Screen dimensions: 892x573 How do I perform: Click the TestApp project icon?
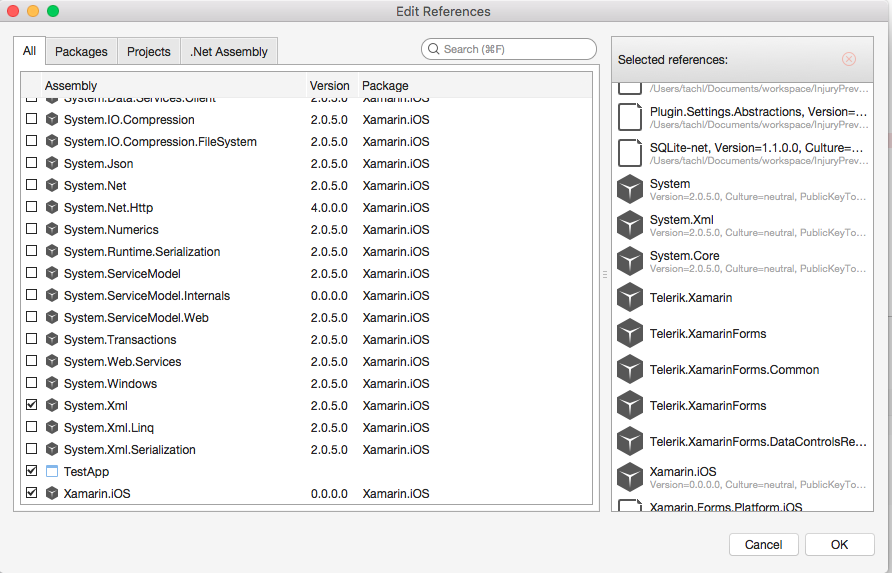(x=52, y=471)
